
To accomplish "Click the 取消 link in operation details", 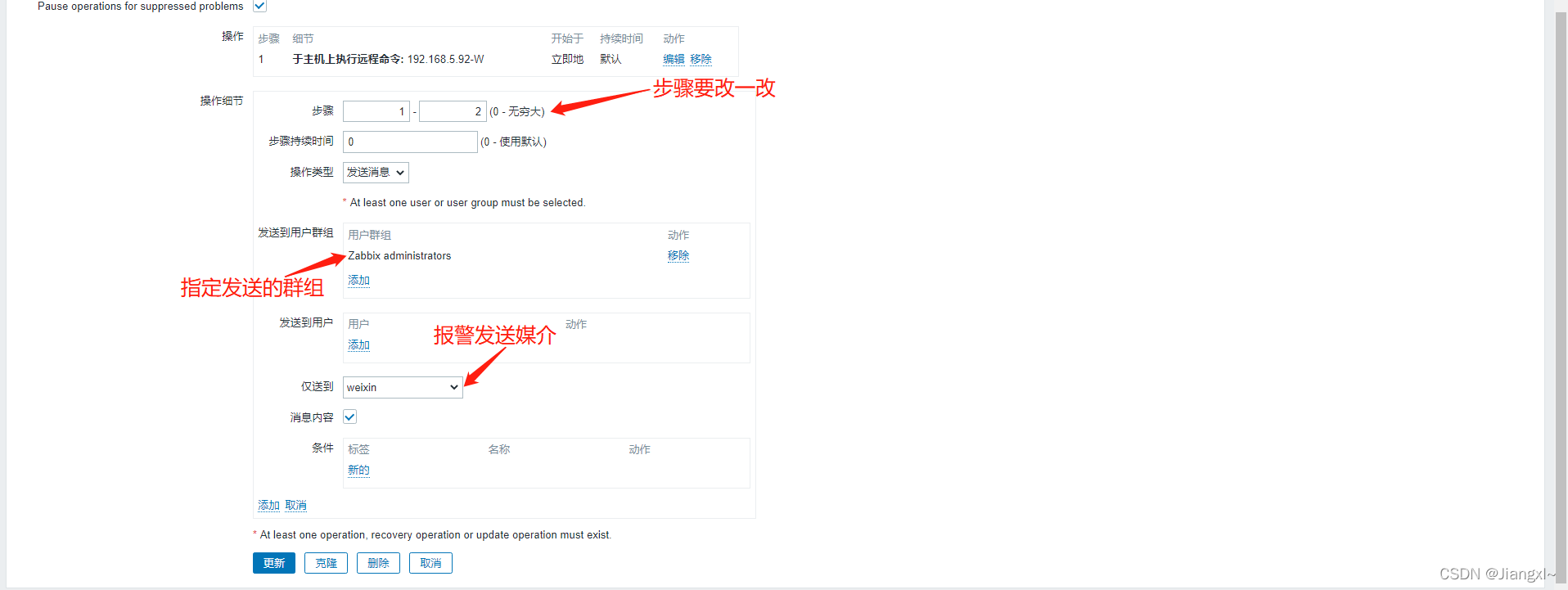I will pyautogui.click(x=295, y=505).
